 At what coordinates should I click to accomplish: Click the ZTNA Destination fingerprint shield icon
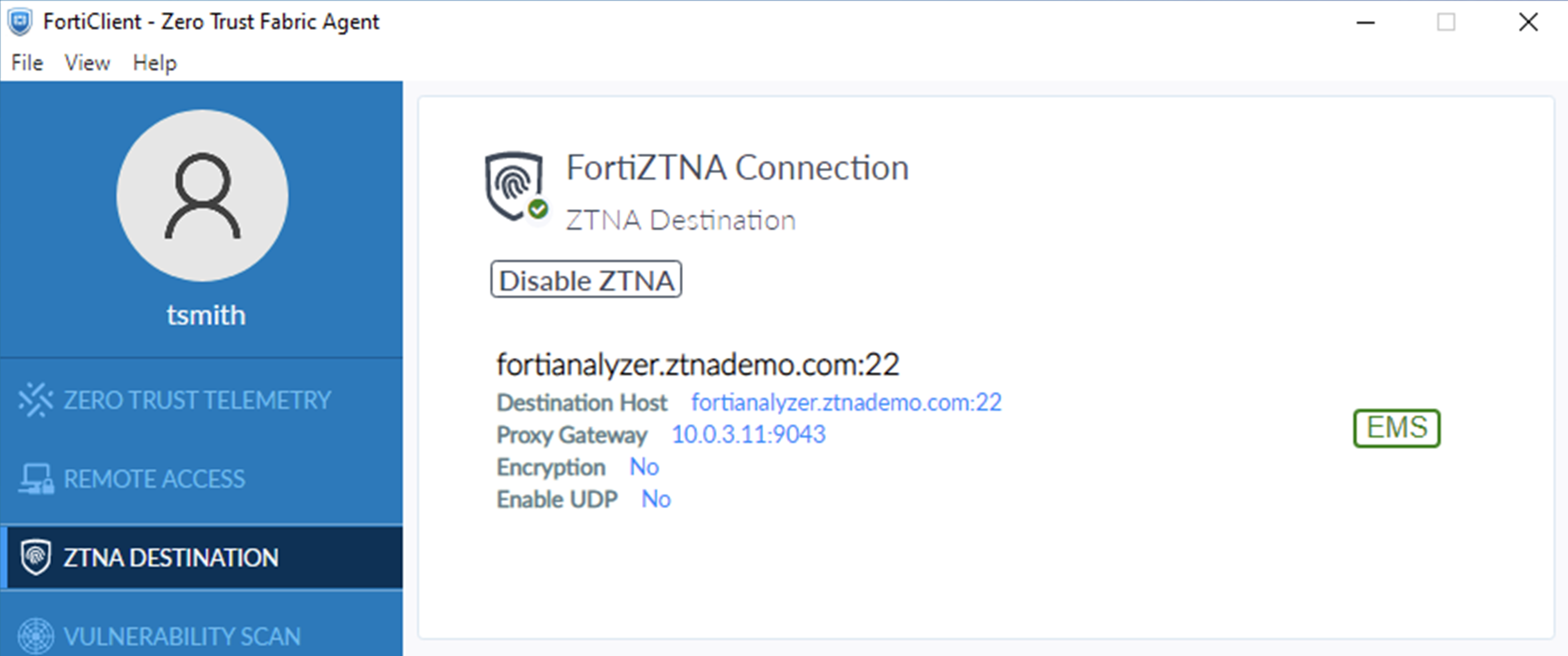35,557
